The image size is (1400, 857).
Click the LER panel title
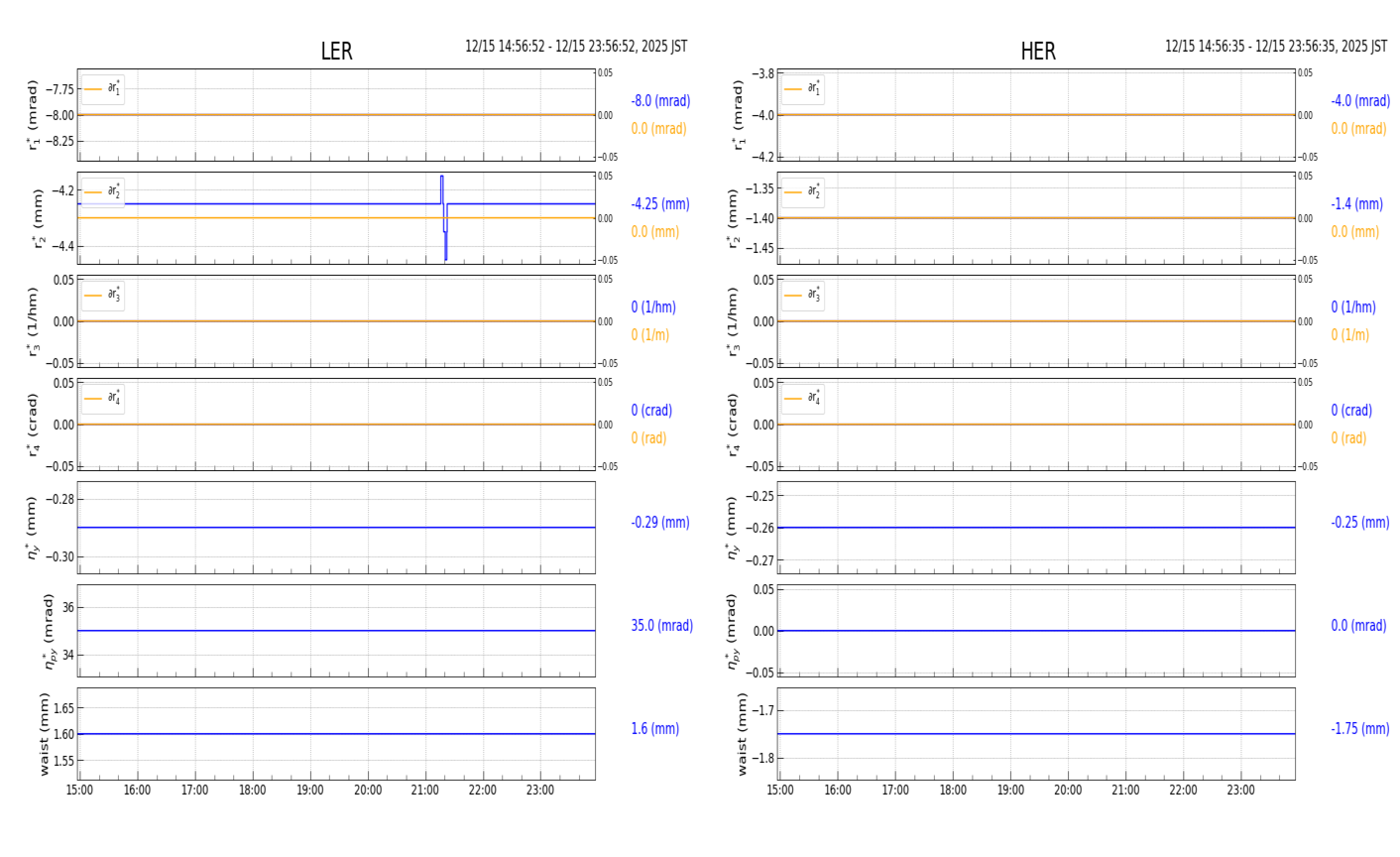click(336, 52)
